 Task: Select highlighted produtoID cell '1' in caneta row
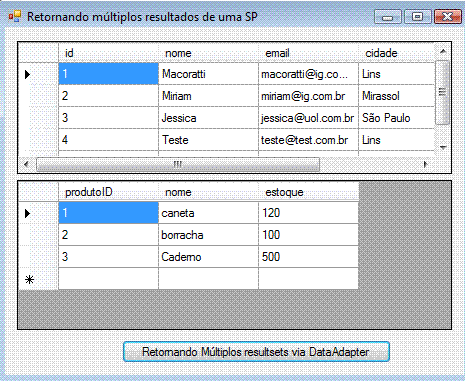[x=108, y=213]
